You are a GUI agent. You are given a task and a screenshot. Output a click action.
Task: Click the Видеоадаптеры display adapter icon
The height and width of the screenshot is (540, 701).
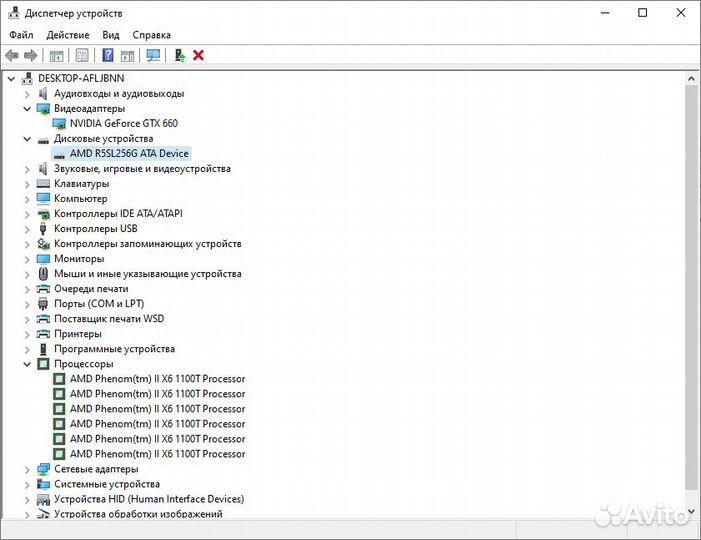click(x=43, y=109)
